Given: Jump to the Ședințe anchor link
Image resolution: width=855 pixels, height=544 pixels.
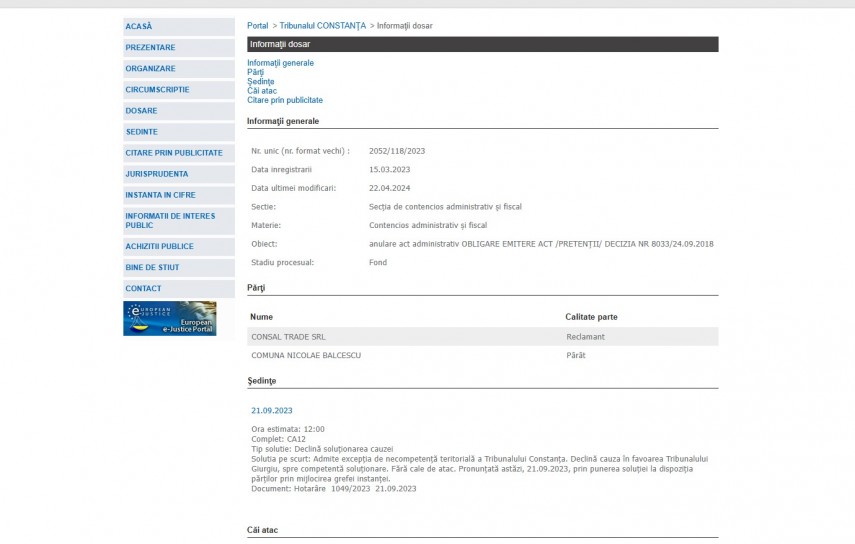Looking at the screenshot, I should click(x=261, y=81).
